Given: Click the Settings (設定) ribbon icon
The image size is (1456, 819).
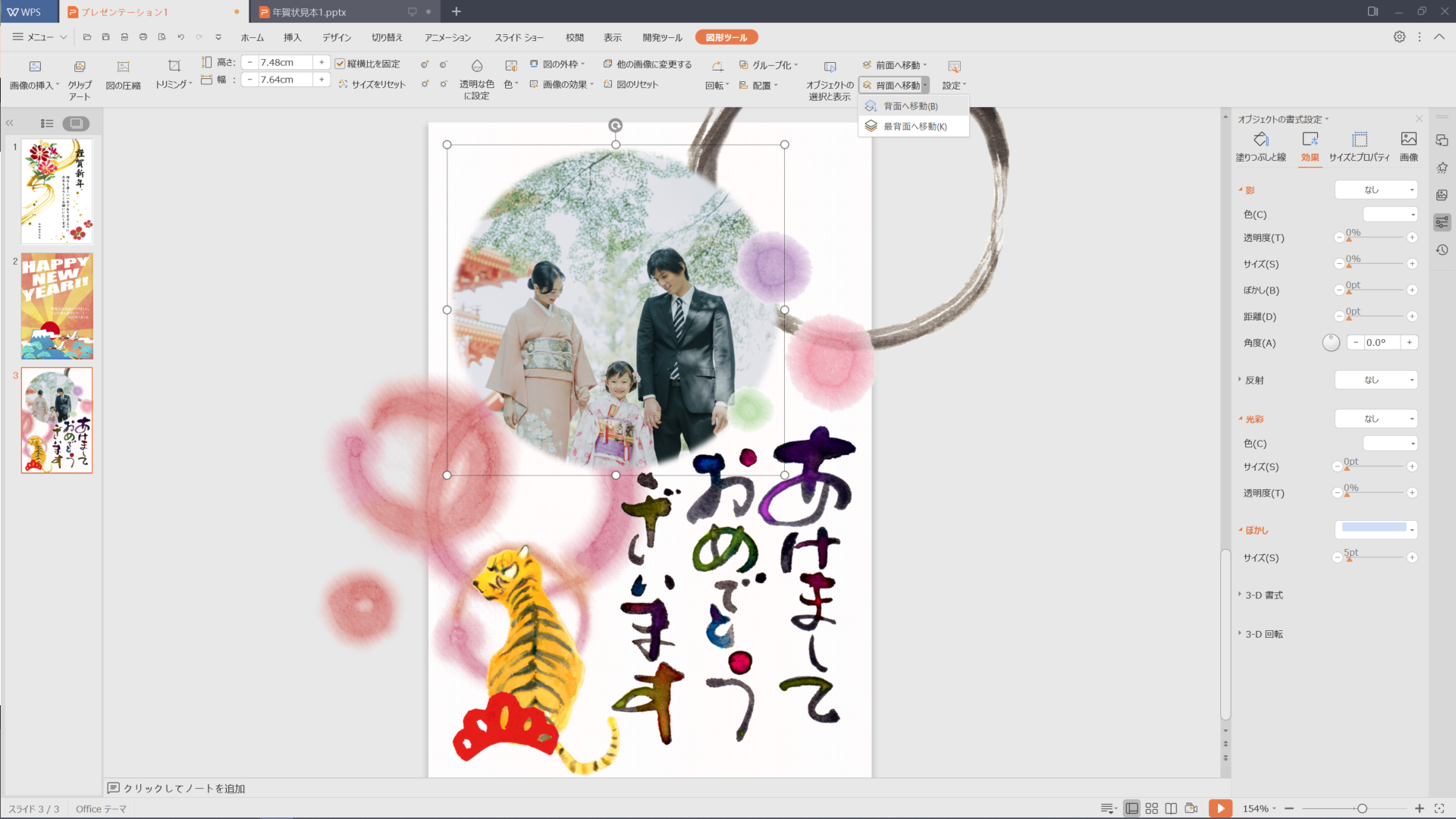Looking at the screenshot, I should coord(954,67).
